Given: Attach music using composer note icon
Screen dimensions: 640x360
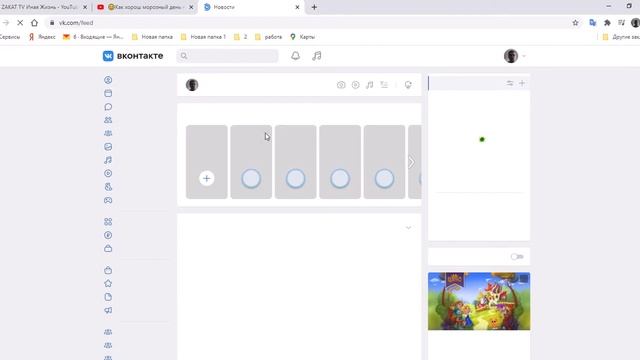Looking at the screenshot, I should coord(369,85).
